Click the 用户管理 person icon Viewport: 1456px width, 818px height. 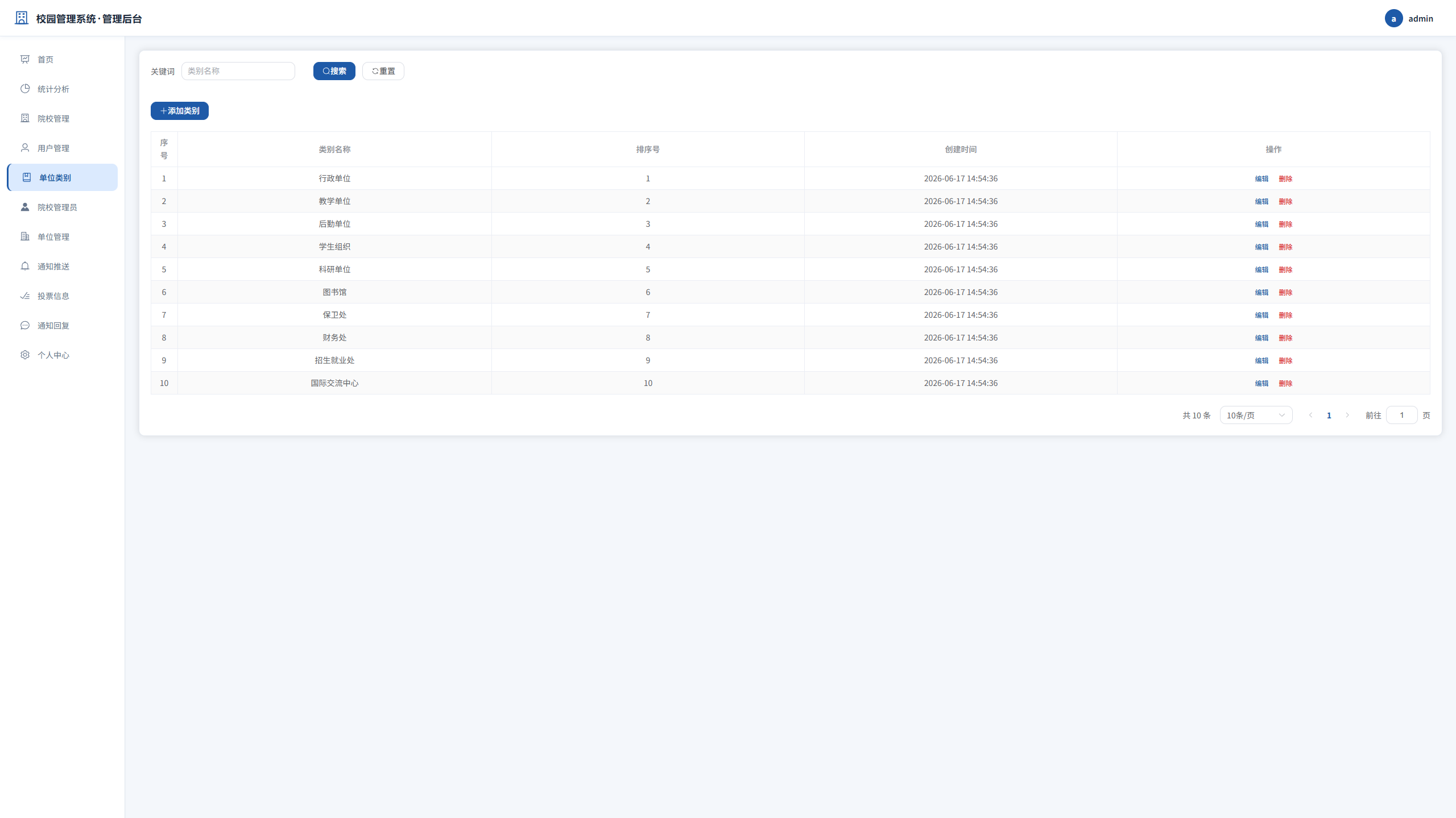pos(25,148)
